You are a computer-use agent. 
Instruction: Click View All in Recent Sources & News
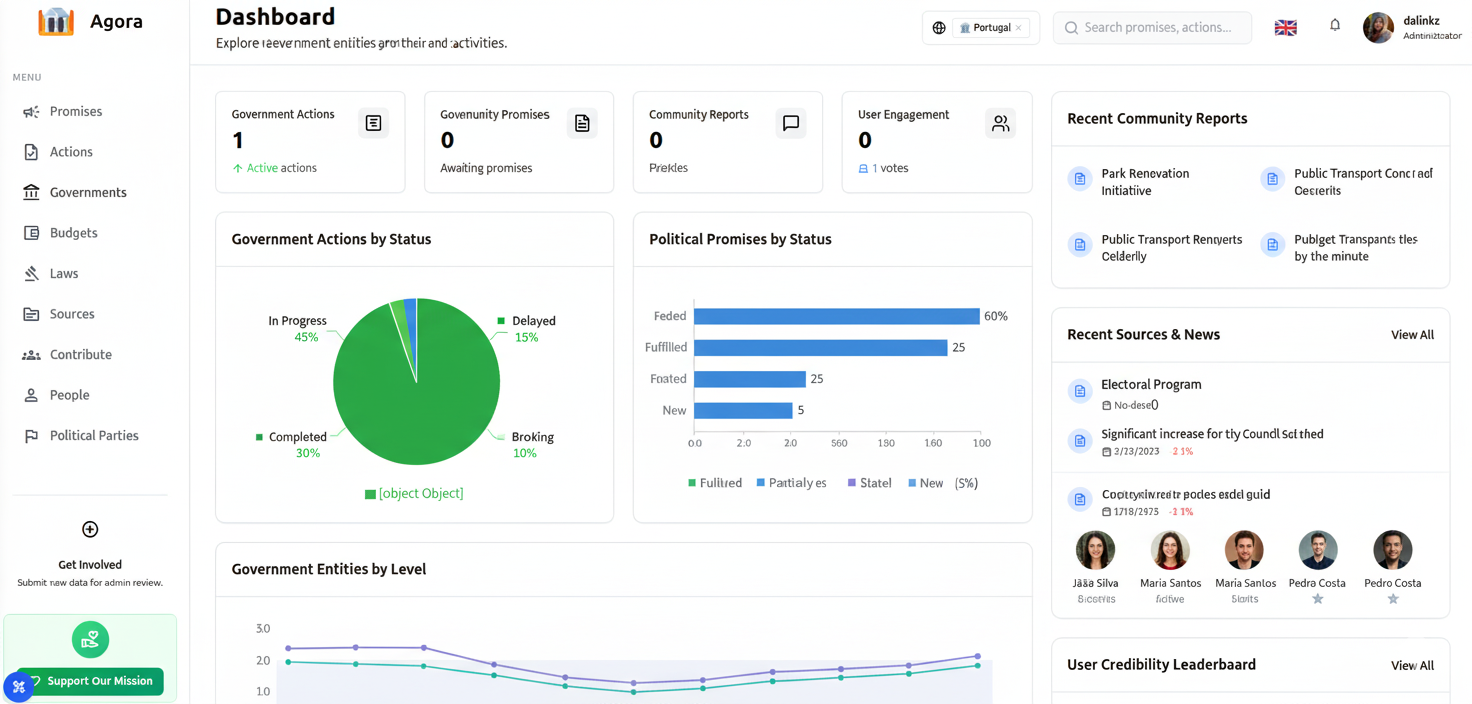click(x=1411, y=335)
